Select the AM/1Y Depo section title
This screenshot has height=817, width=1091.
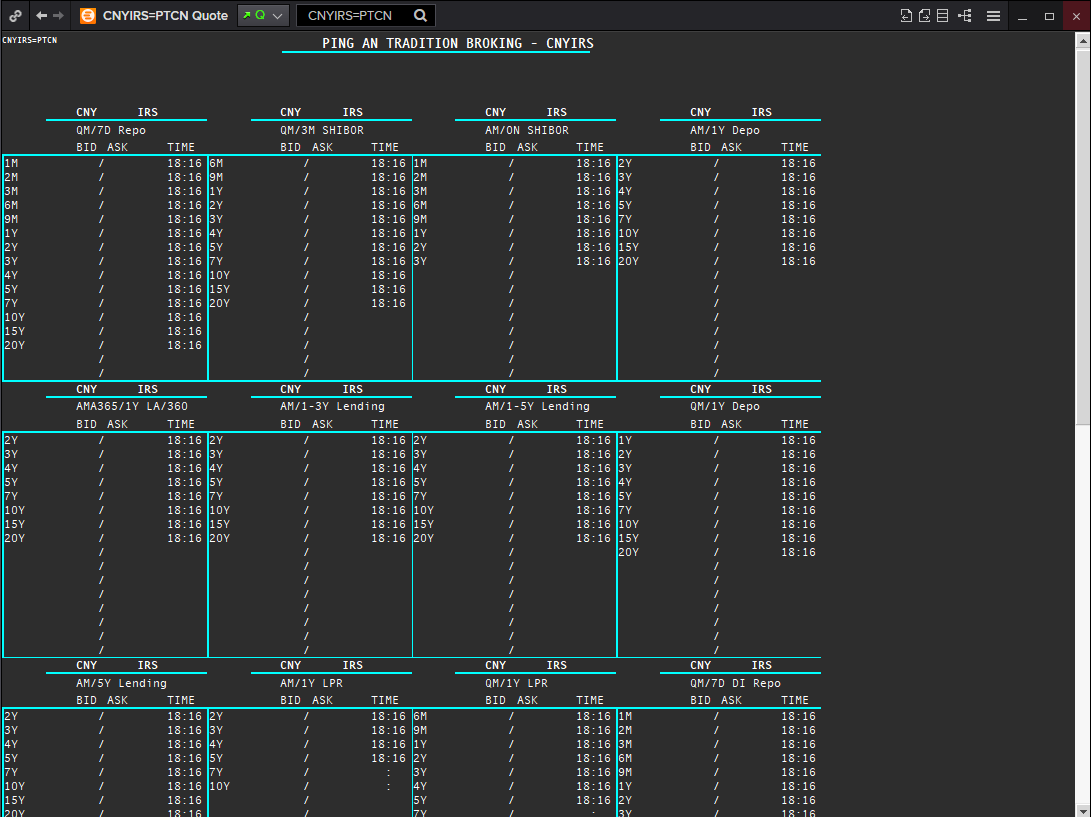point(725,130)
